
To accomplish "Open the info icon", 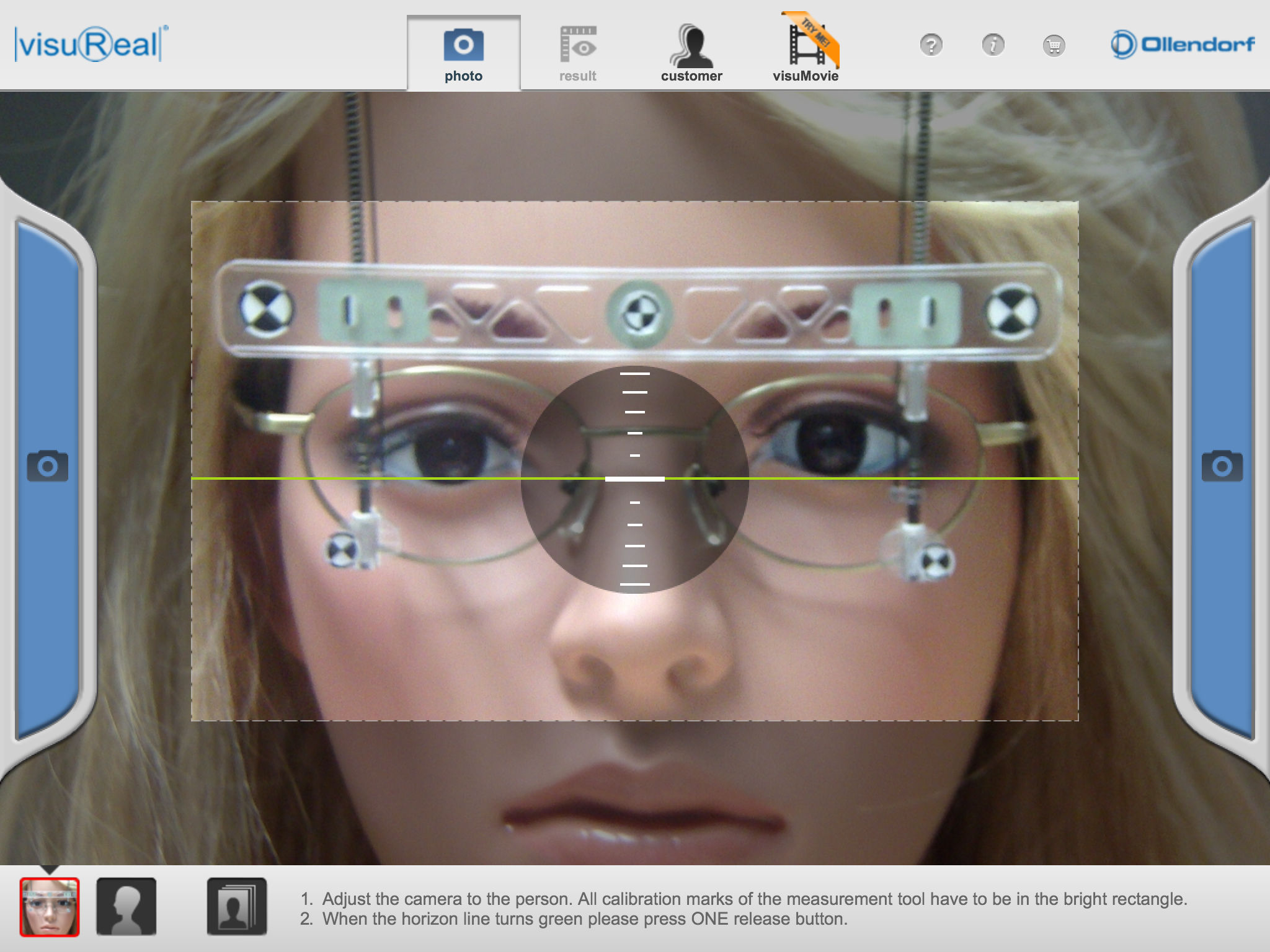I will tap(993, 45).
